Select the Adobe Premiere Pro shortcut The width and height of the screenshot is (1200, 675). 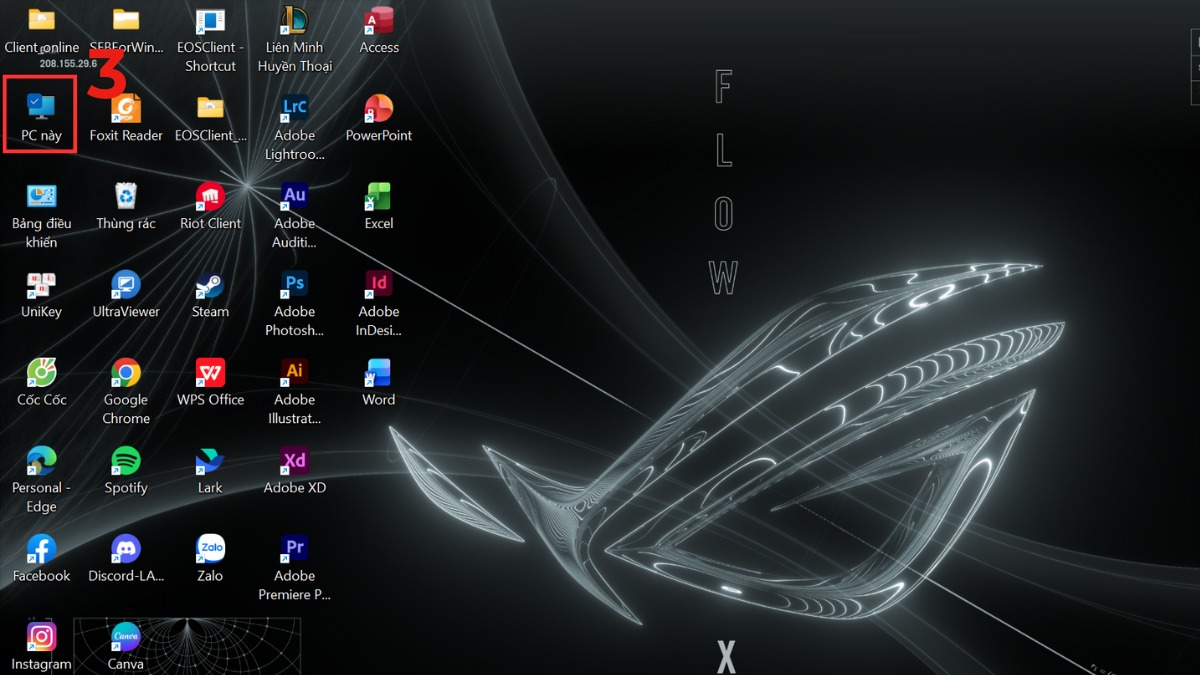294,548
